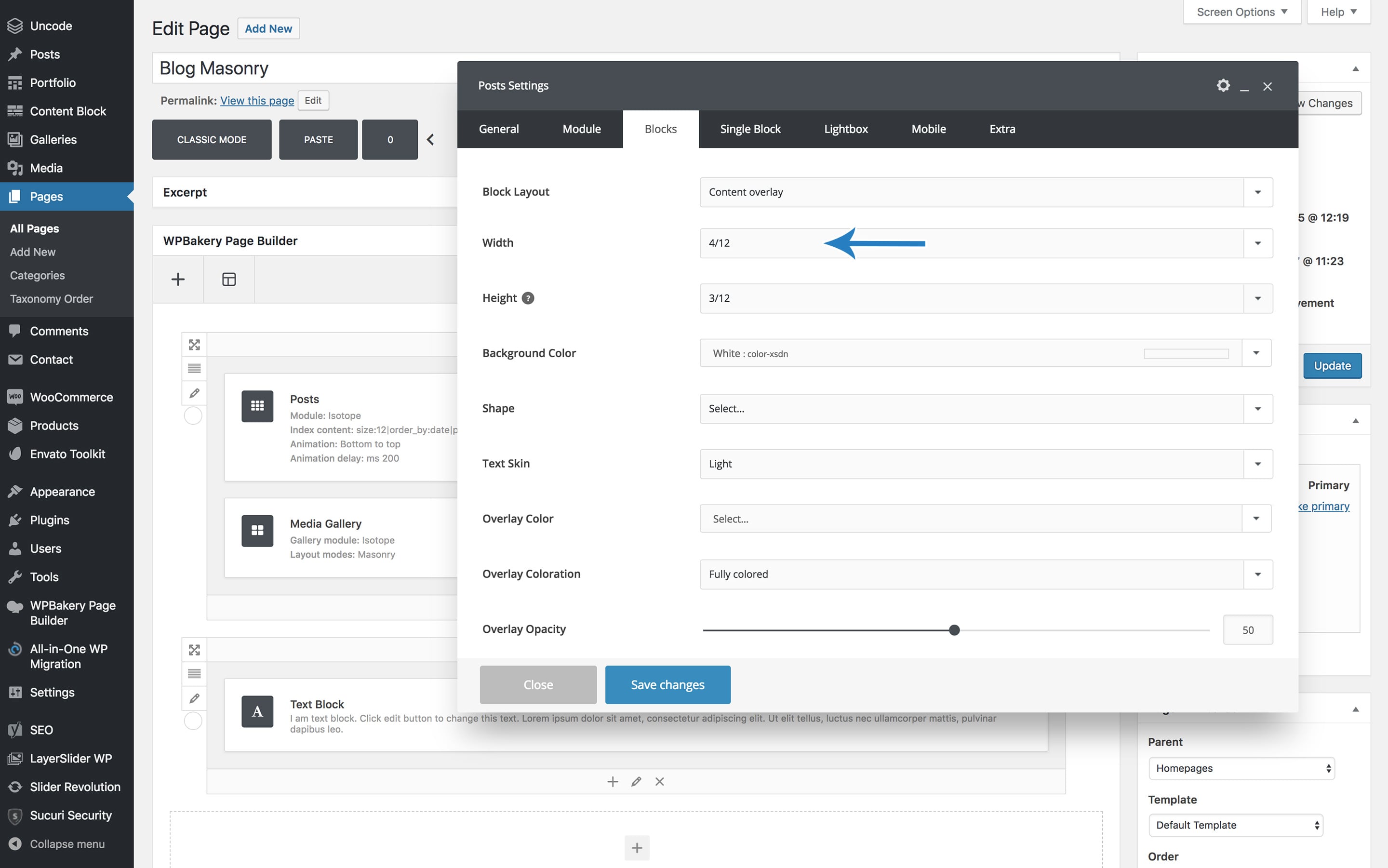1388x868 pixels.
Task: Click the Height help question mark icon
Action: pos(528,298)
